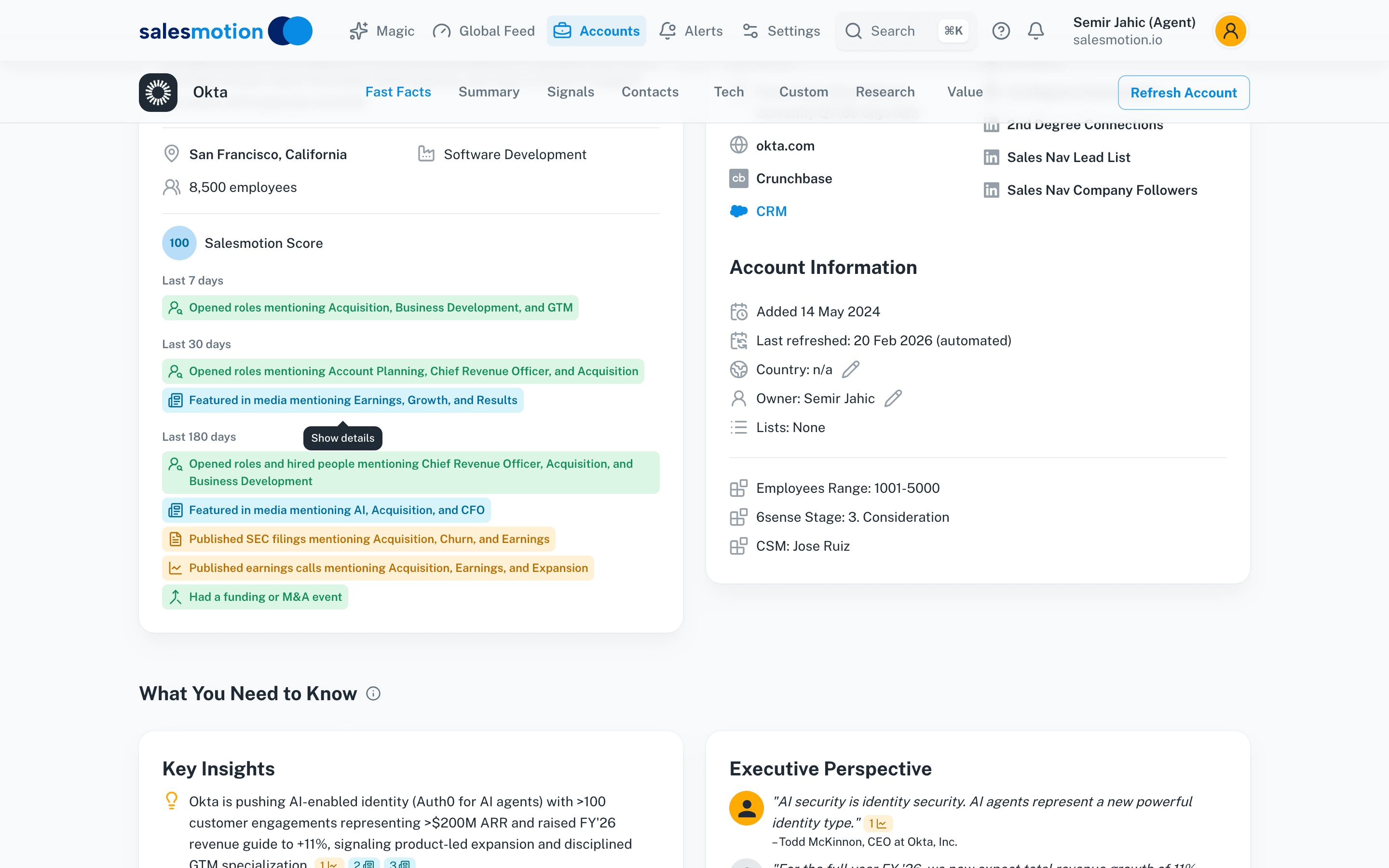Click the location pin icon
Viewport: 1389px width, 868px height.
(x=172, y=154)
